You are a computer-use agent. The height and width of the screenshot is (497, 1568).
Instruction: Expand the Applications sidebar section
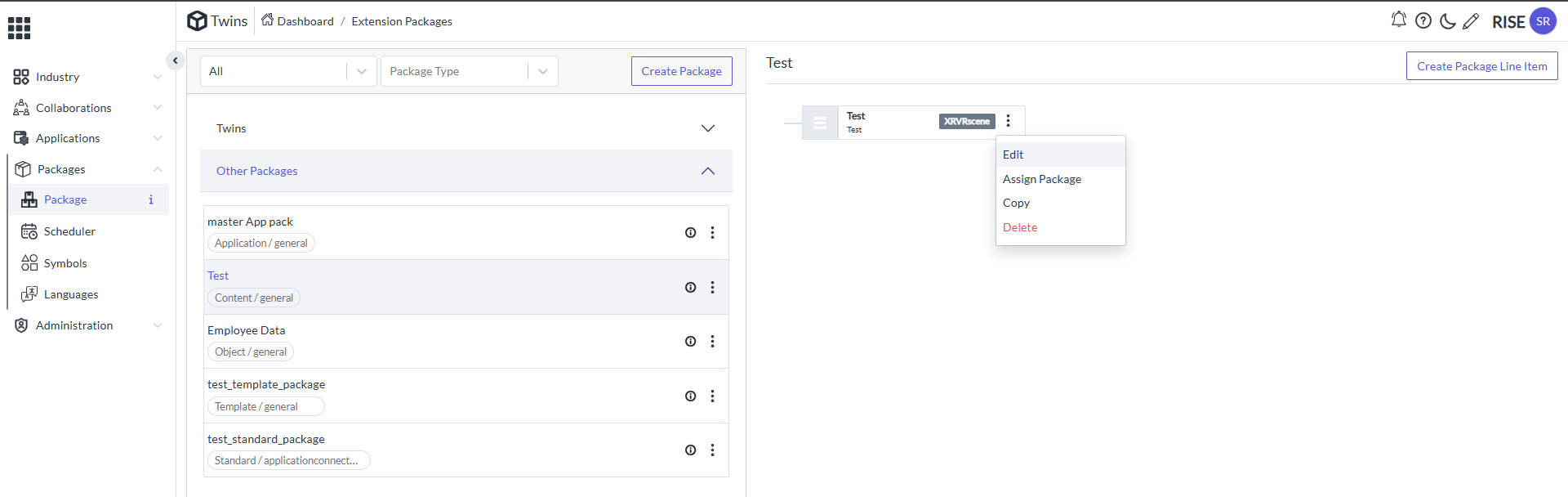pos(158,138)
